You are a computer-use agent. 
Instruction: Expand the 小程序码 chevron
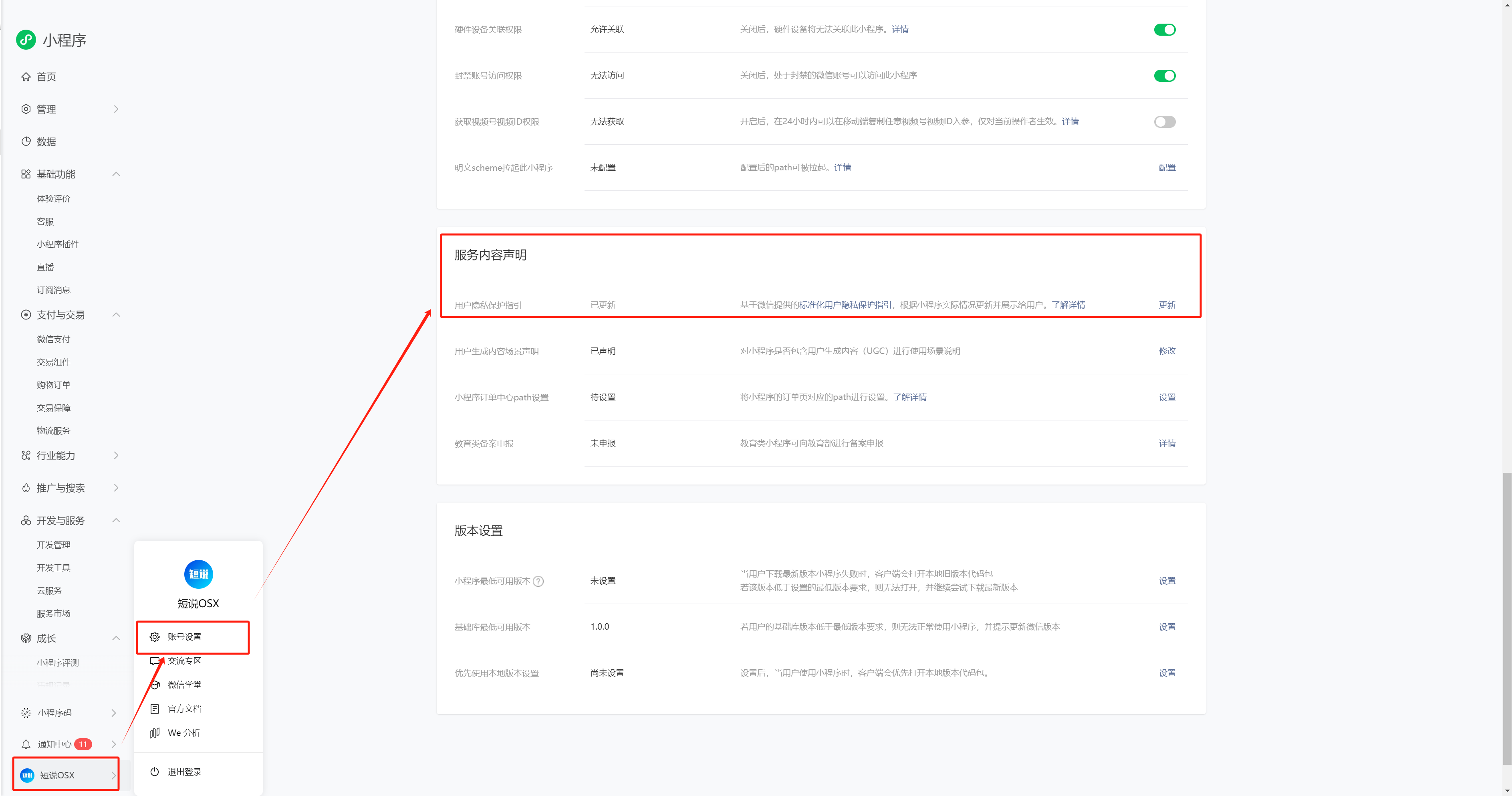click(x=114, y=713)
